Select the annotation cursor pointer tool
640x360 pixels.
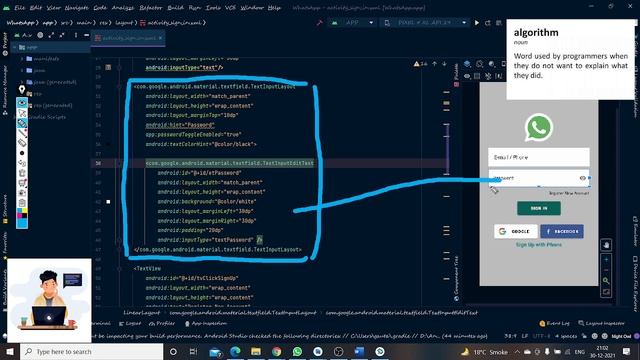pos(22,113)
